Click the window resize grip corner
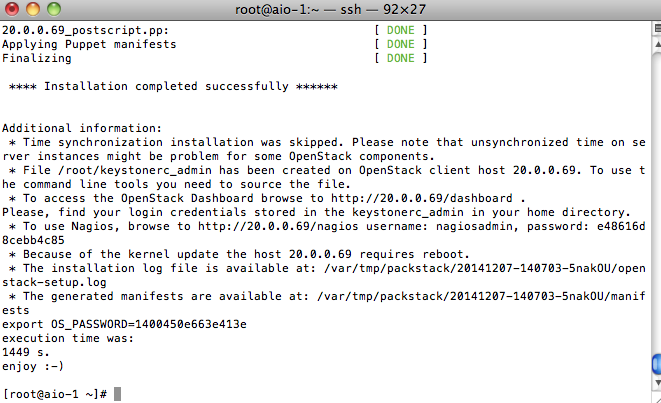The width and height of the screenshot is (661, 403). point(657,398)
